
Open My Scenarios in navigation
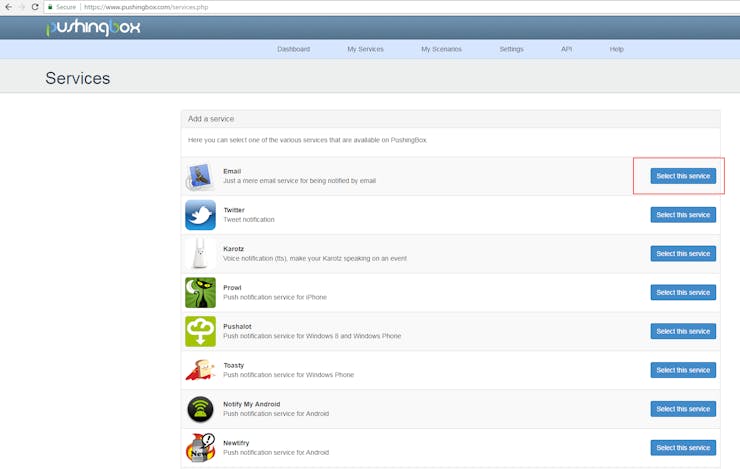click(x=441, y=49)
